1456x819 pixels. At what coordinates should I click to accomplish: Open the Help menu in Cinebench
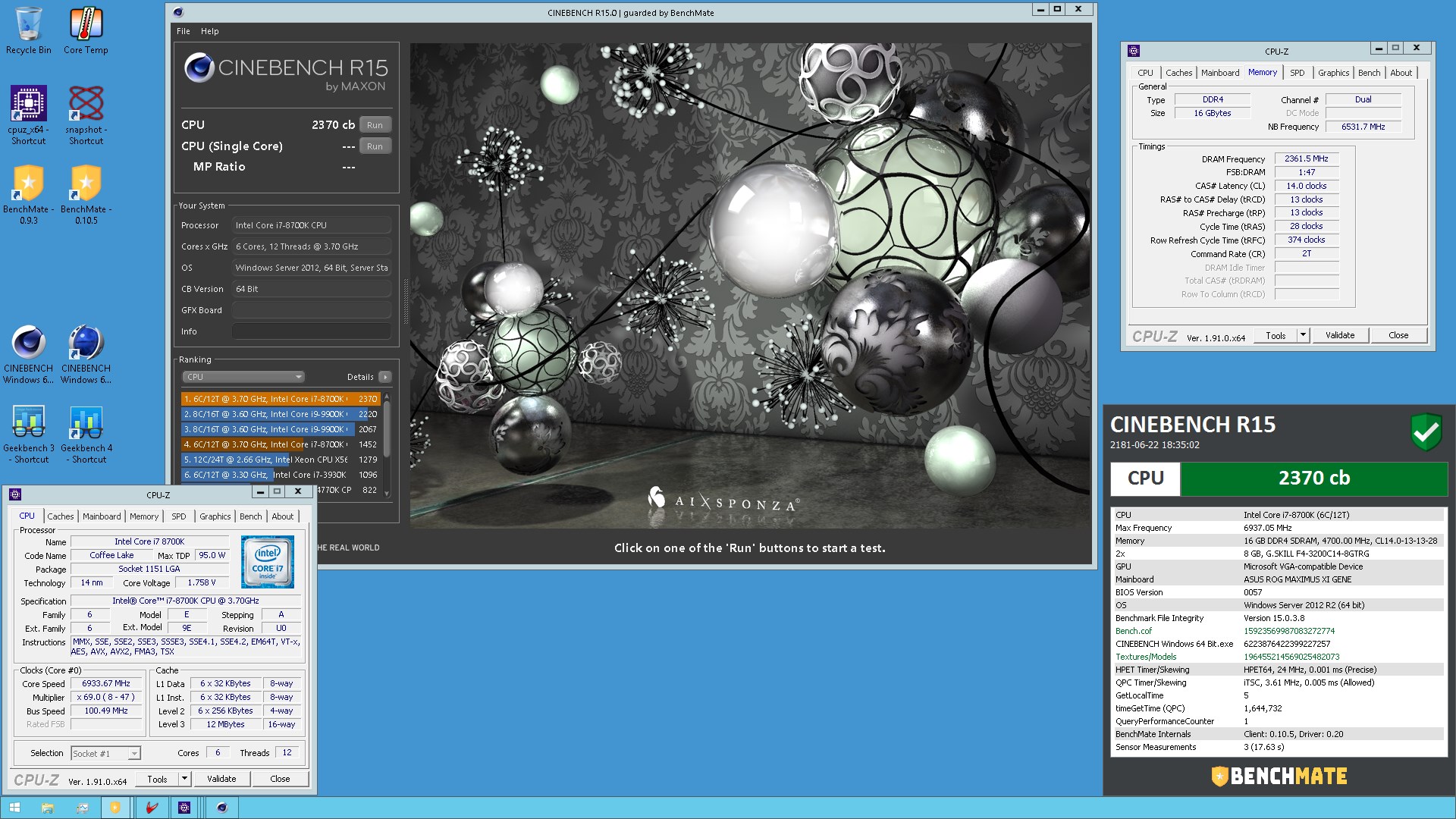click(210, 31)
